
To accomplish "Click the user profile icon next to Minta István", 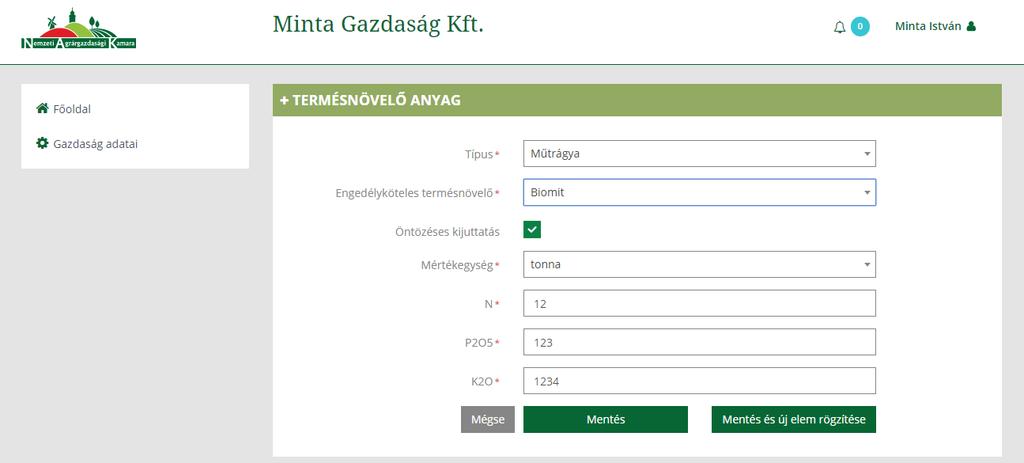I will coord(971,27).
